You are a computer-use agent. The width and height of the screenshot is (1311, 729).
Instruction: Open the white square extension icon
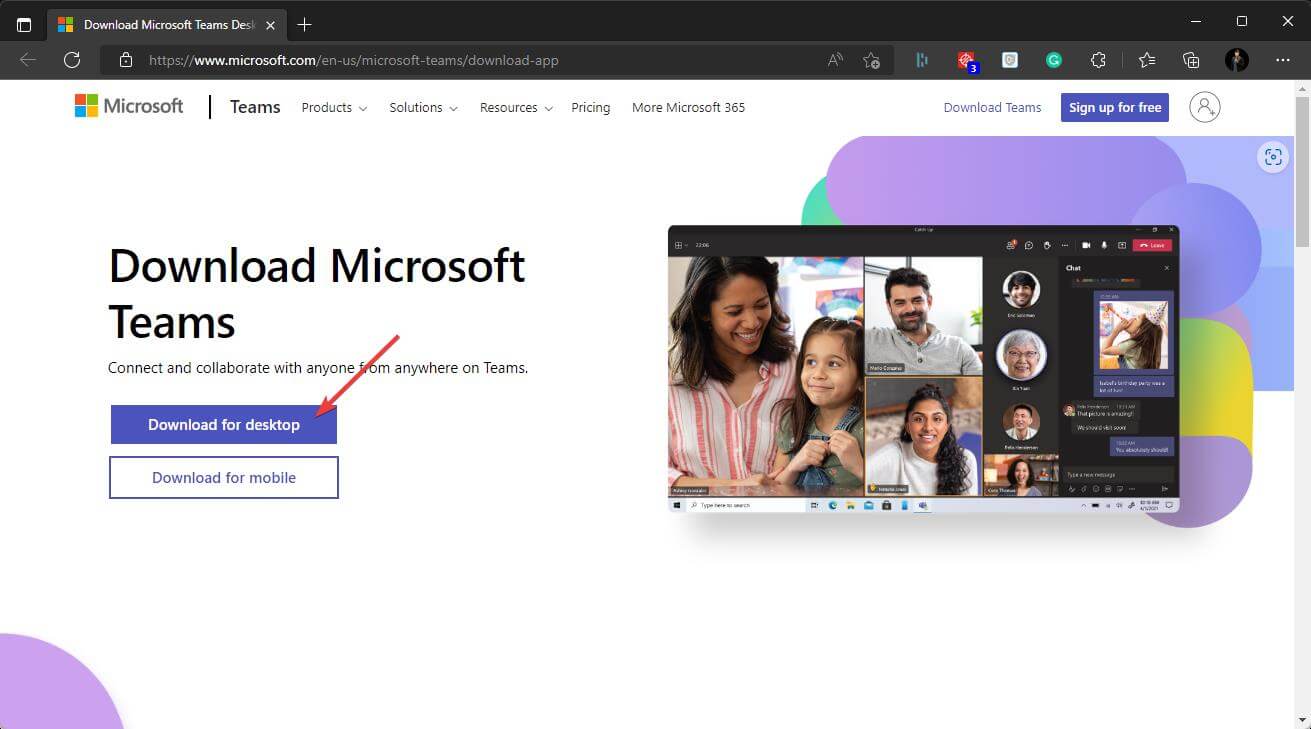(x=1010, y=60)
